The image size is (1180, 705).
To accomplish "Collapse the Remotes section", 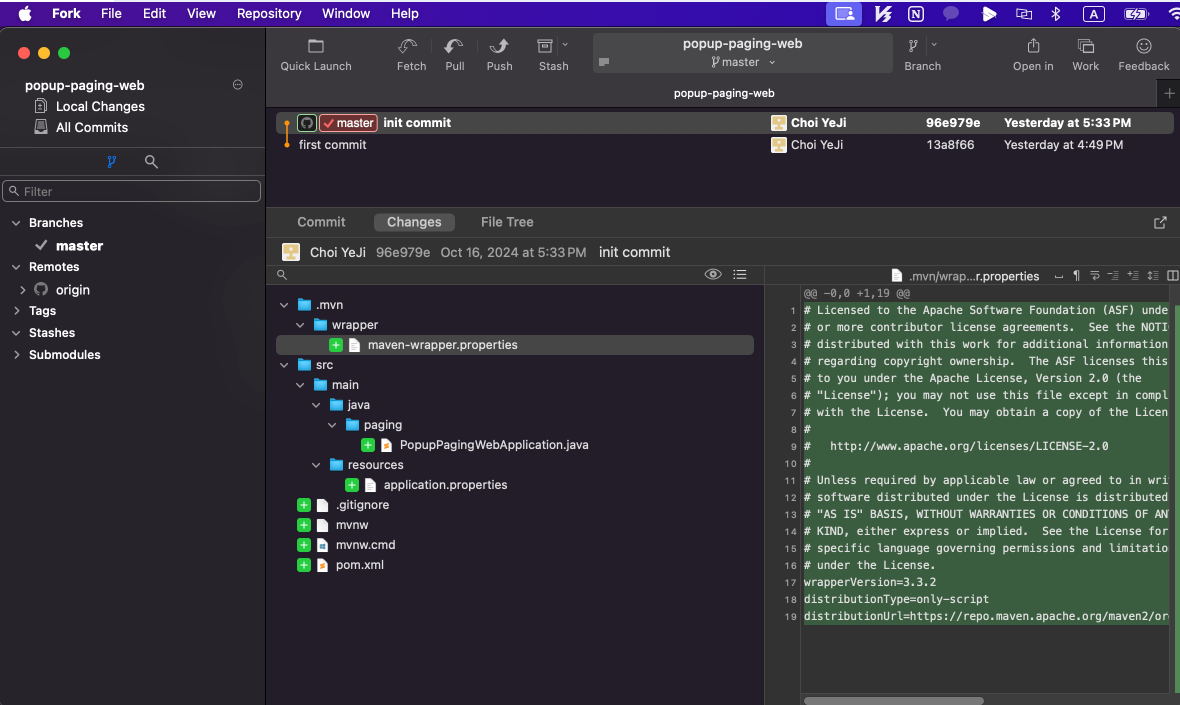I will pos(16,267).
